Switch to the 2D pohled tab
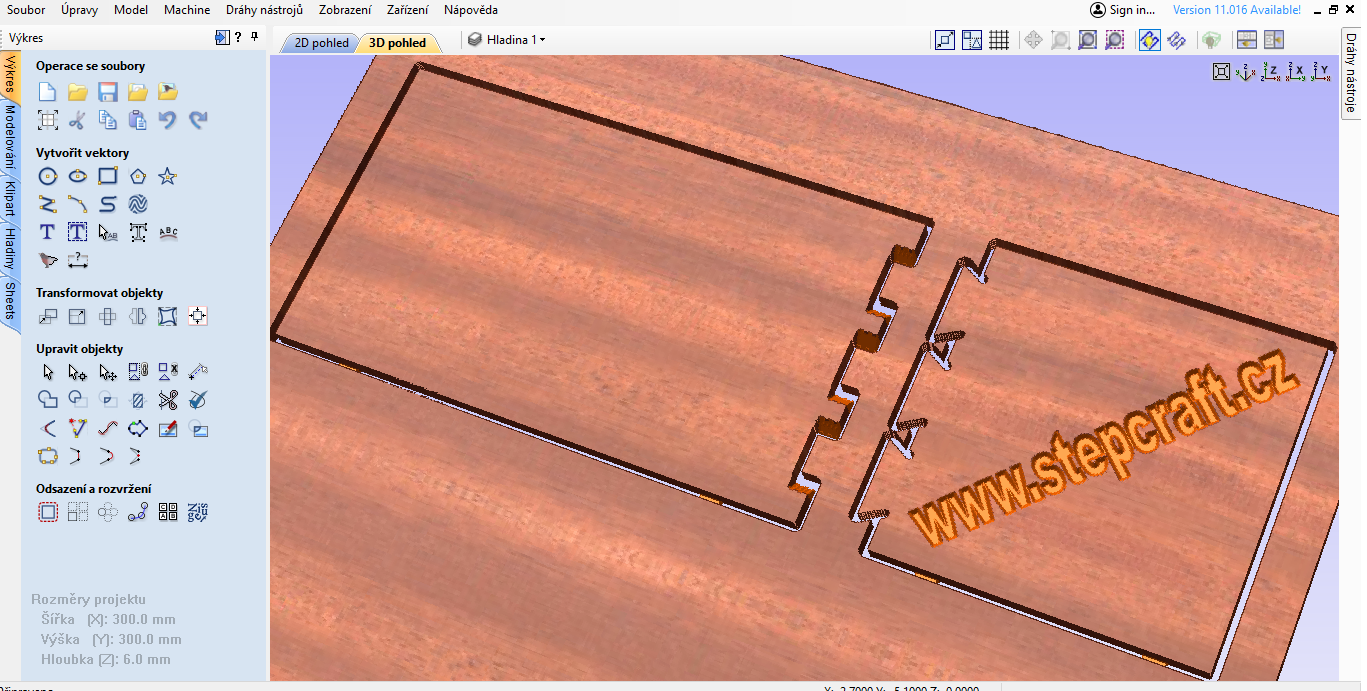Viewport: 1367px width, 691px height. pos(319,43)
